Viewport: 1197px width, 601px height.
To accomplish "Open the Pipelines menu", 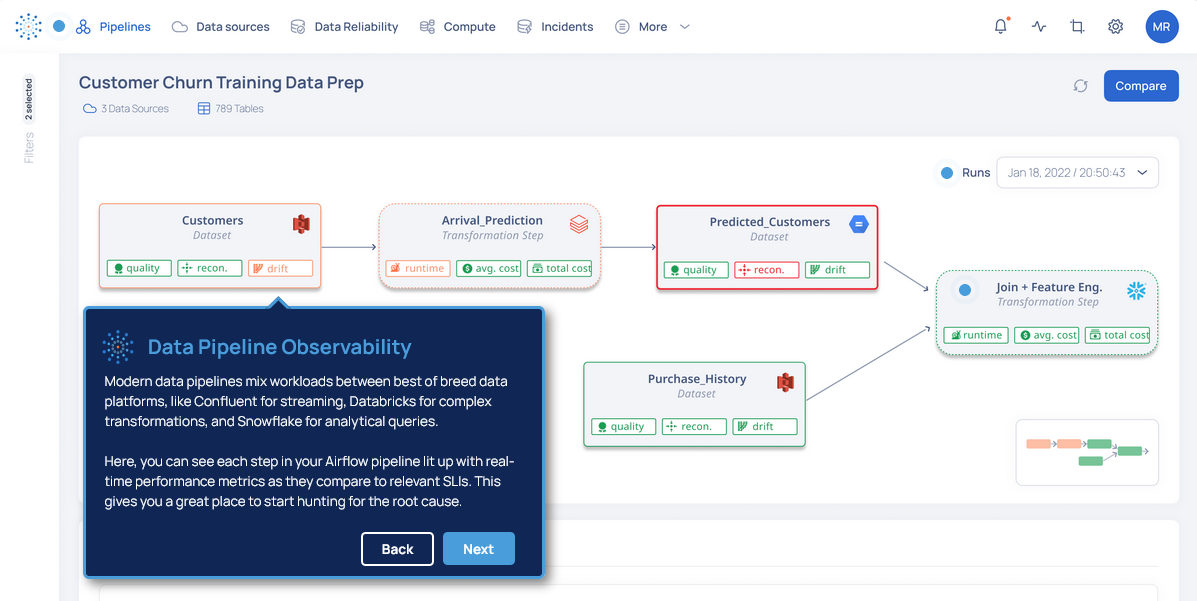I will tap(114, 27).
